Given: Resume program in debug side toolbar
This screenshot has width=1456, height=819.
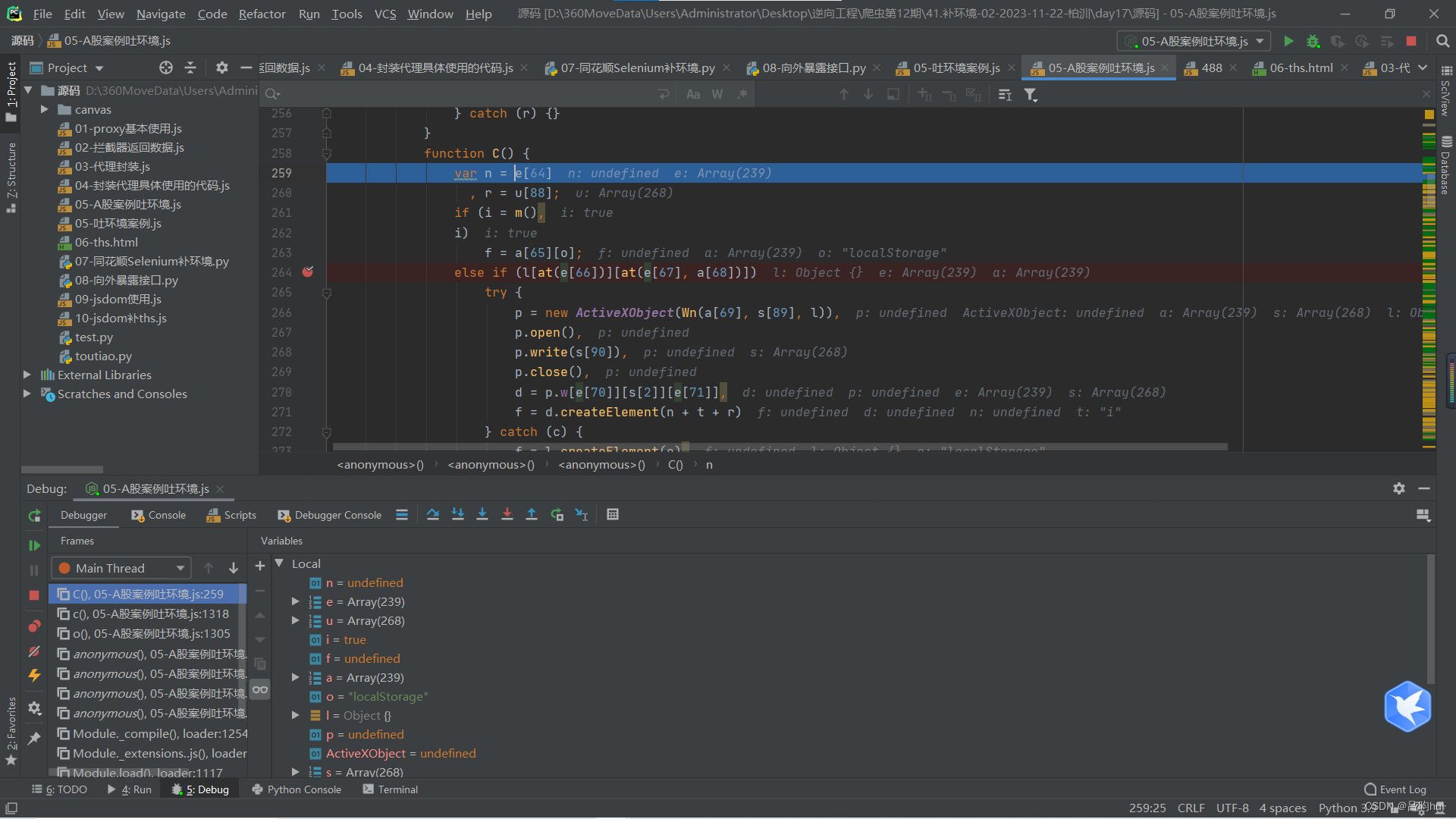Looking at the screenshot, I should pos(34,545).
